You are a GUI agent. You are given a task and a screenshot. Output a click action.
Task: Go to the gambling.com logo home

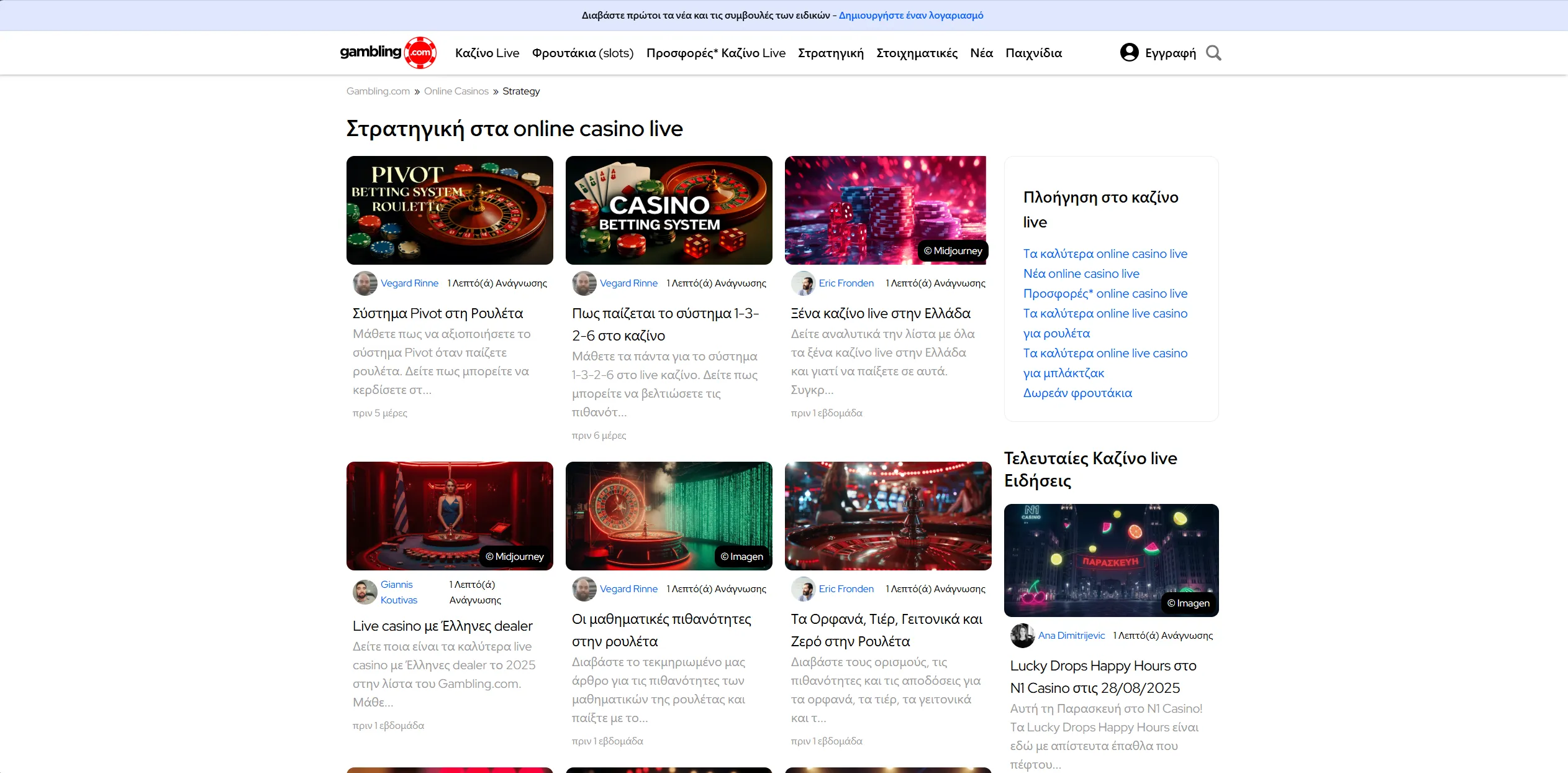point(388,53)
